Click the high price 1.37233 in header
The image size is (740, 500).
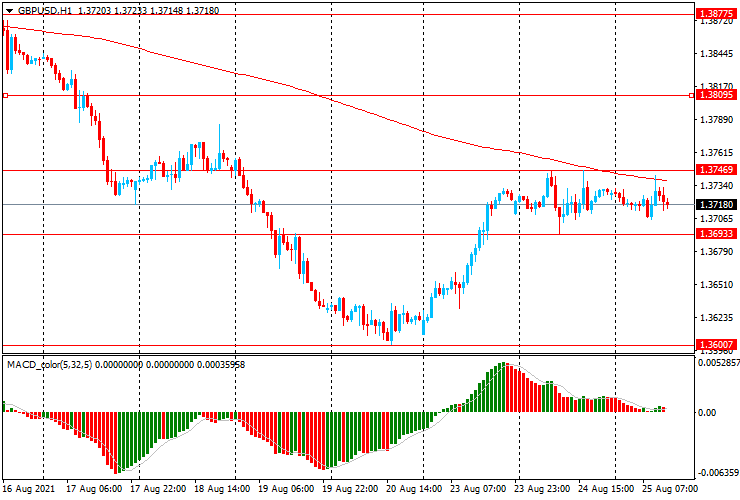(130, 10)
